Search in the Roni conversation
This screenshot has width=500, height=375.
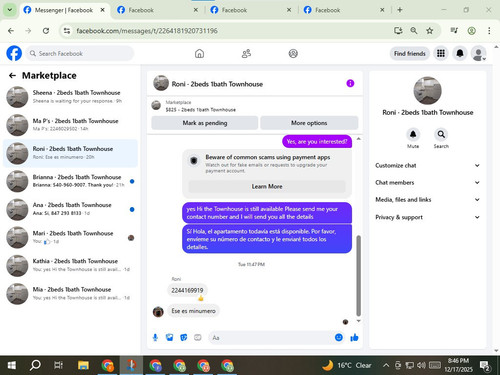pos(441,134)
